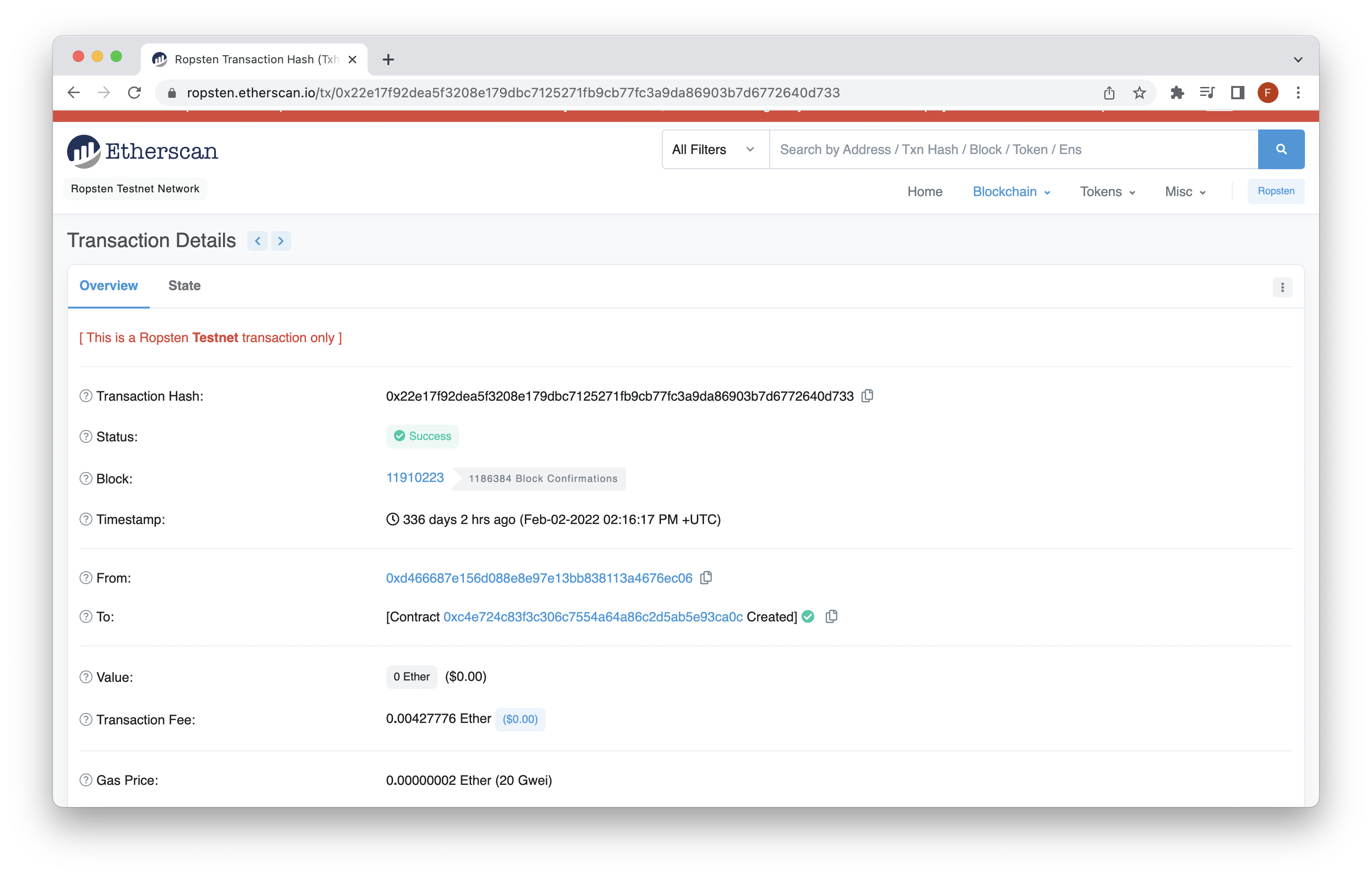This screenshot has width=1372, height=877.
Task: Copy the created contract address icon
Action: pos(832,617)
